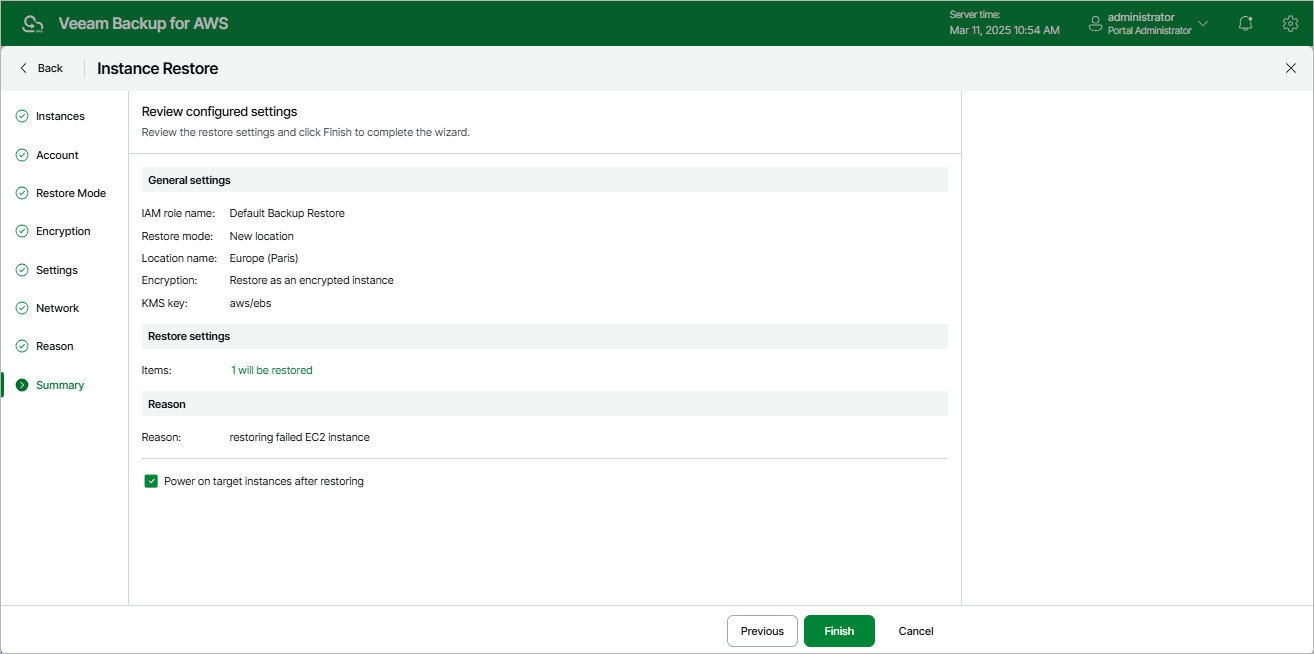The height and width of the screenshot is (654, 1314).
Task: Click the Back chevron arrow
Action: (22, 67)
